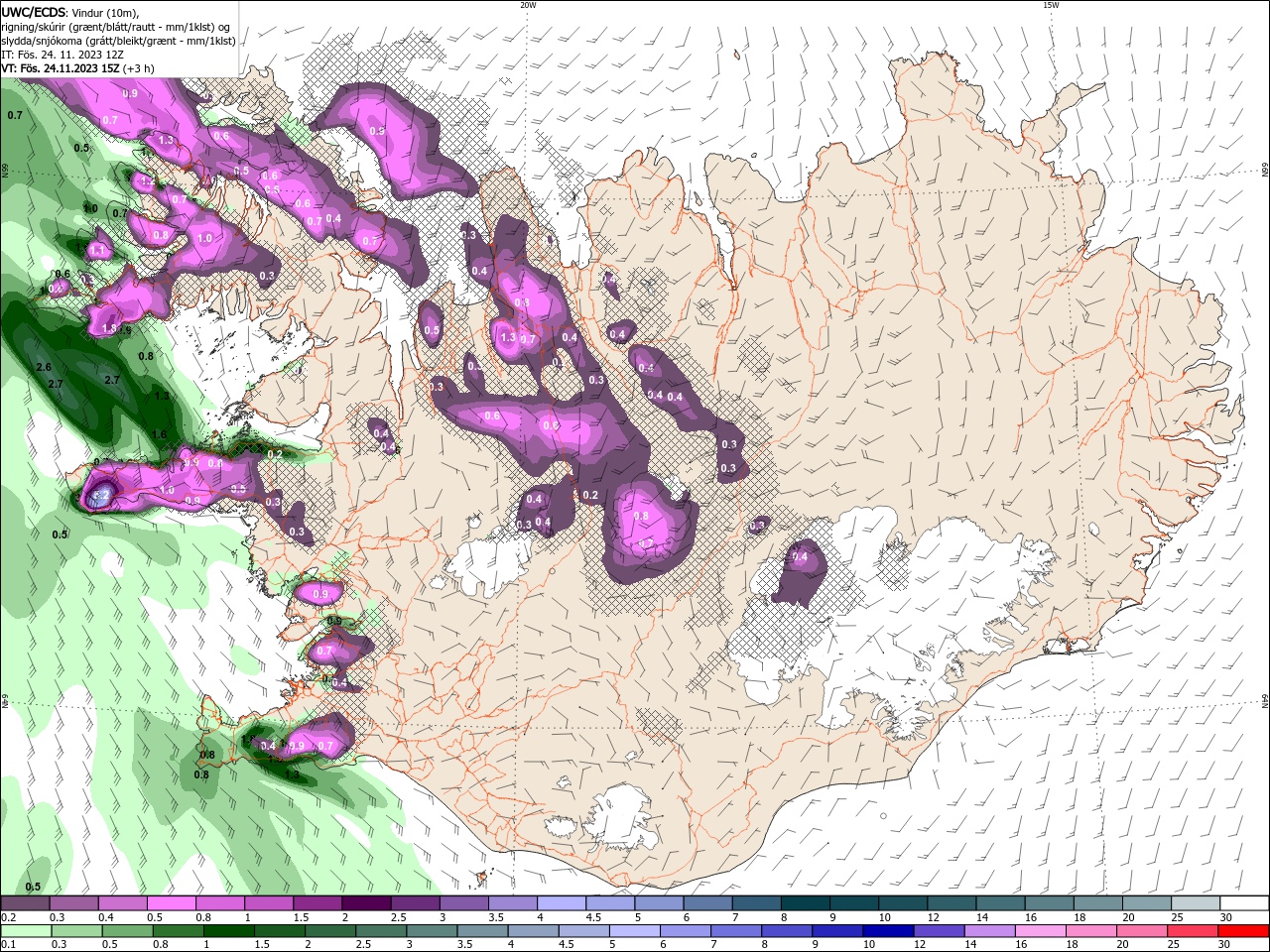Click the '2.6' rain value on the map
The width and height of the screenshot is (1270, 952).
pos(44,368)
